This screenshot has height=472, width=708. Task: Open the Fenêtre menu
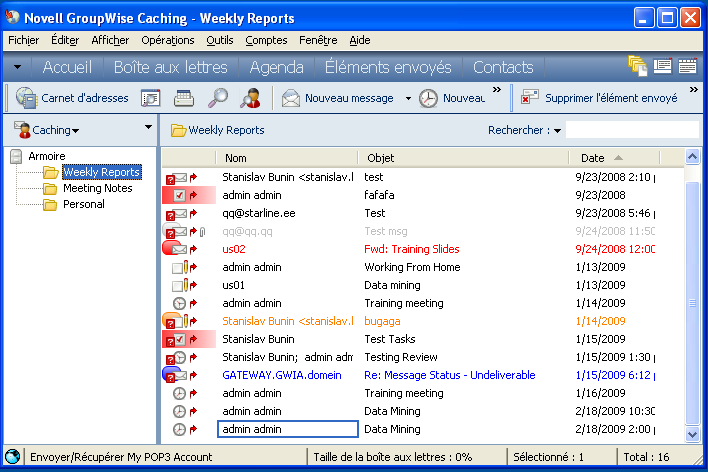(318, 40)
